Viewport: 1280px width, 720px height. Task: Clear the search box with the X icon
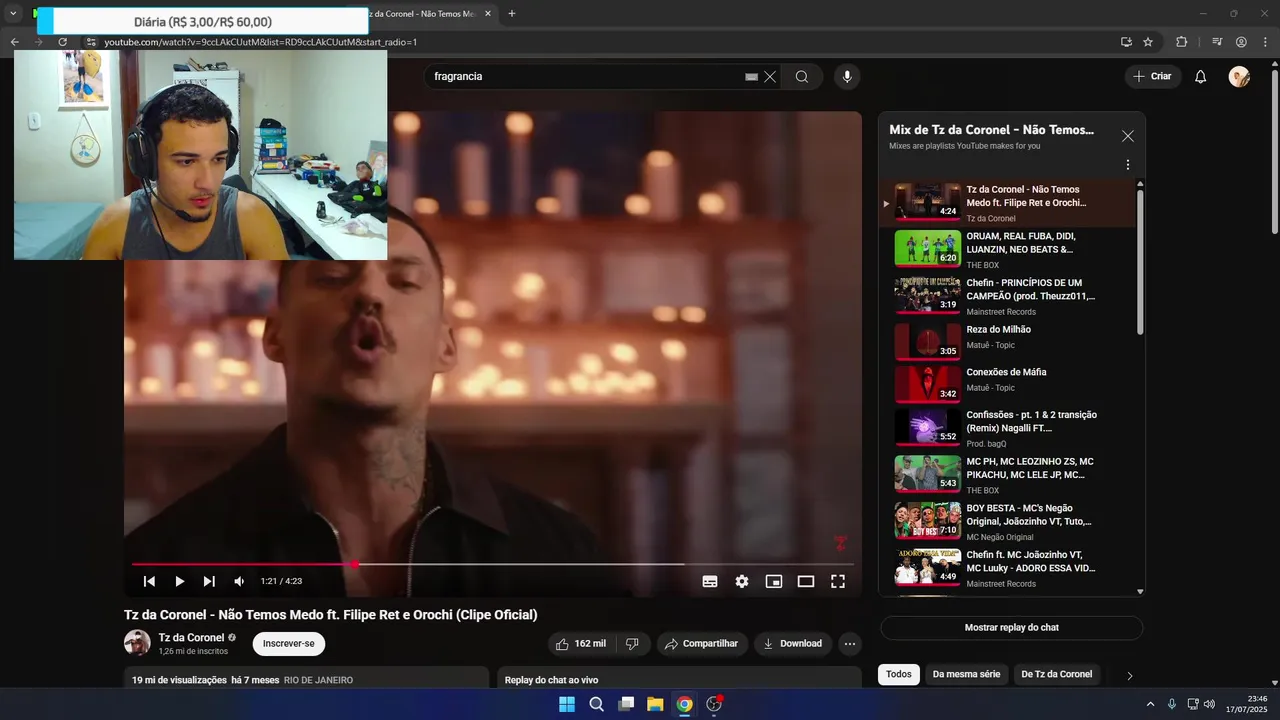tap(770, 77)
